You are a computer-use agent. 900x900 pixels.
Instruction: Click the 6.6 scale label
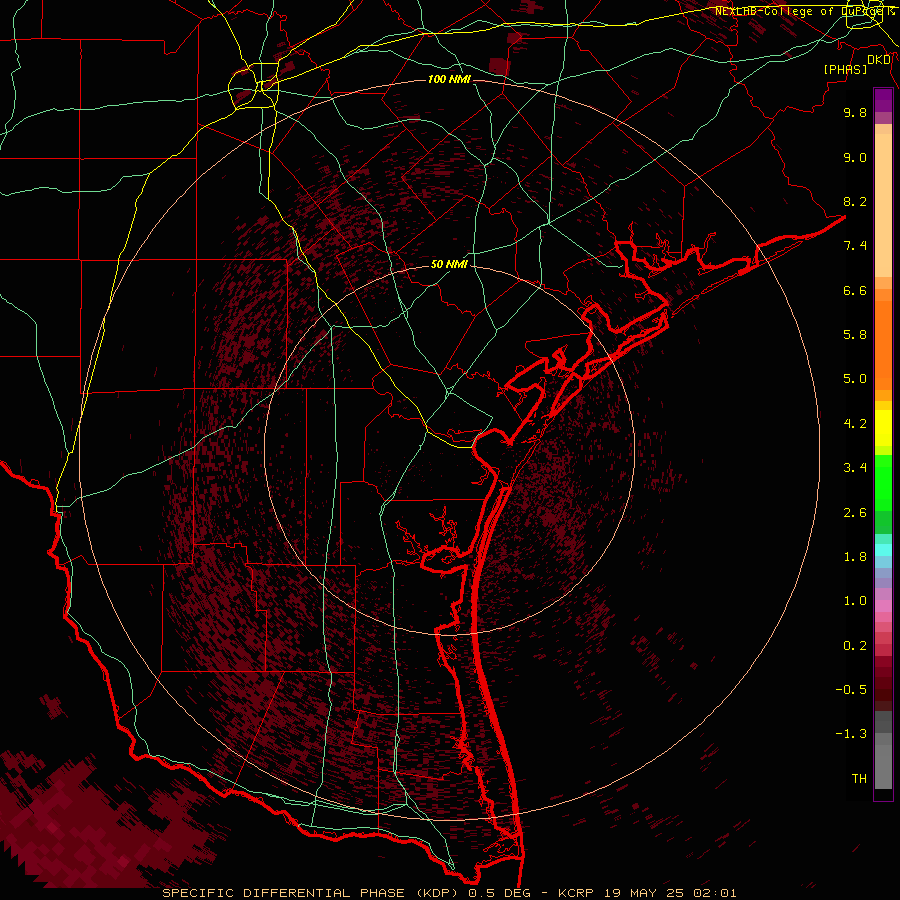855,290
